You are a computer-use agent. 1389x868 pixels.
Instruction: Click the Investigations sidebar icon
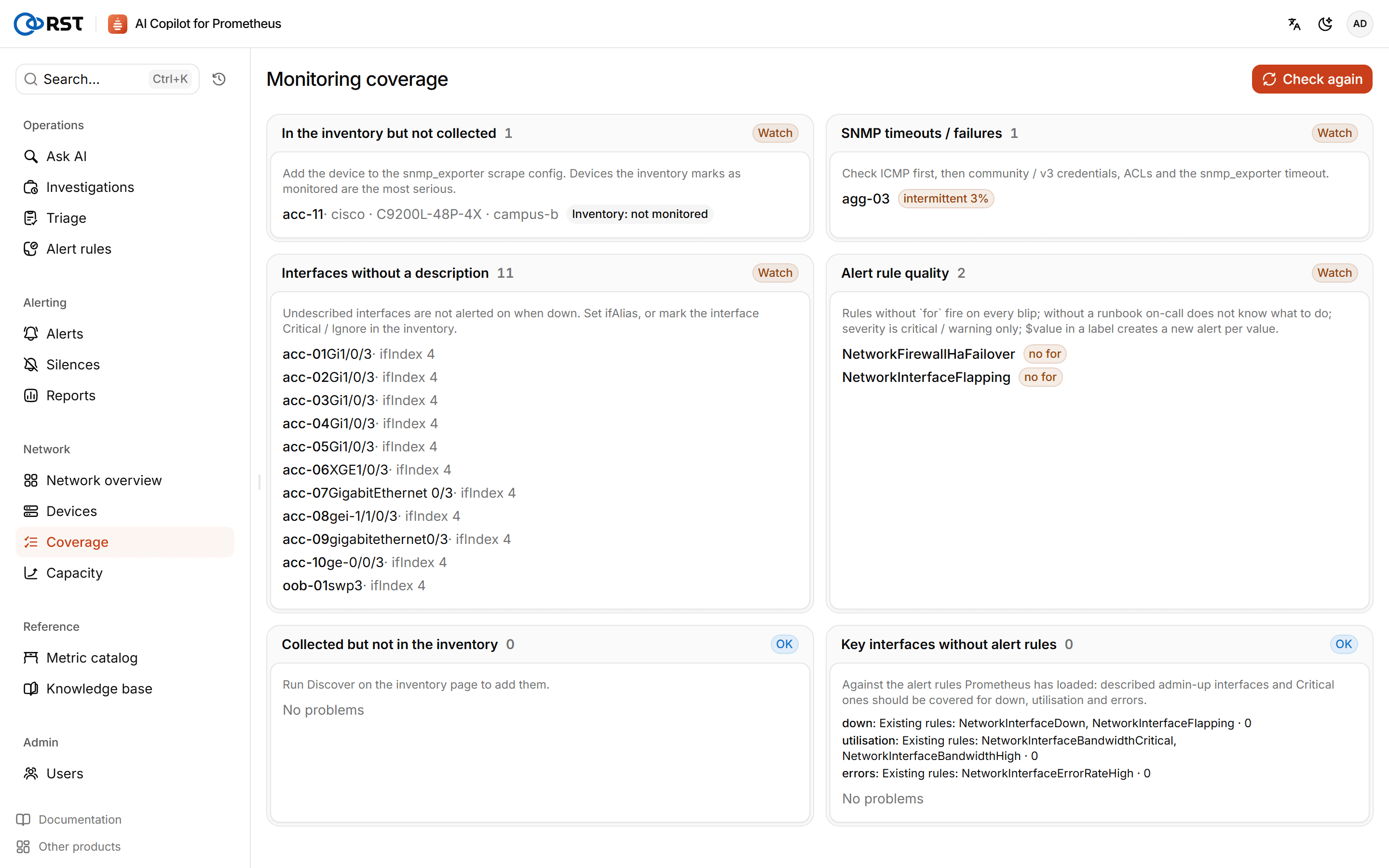pos(31,187)
